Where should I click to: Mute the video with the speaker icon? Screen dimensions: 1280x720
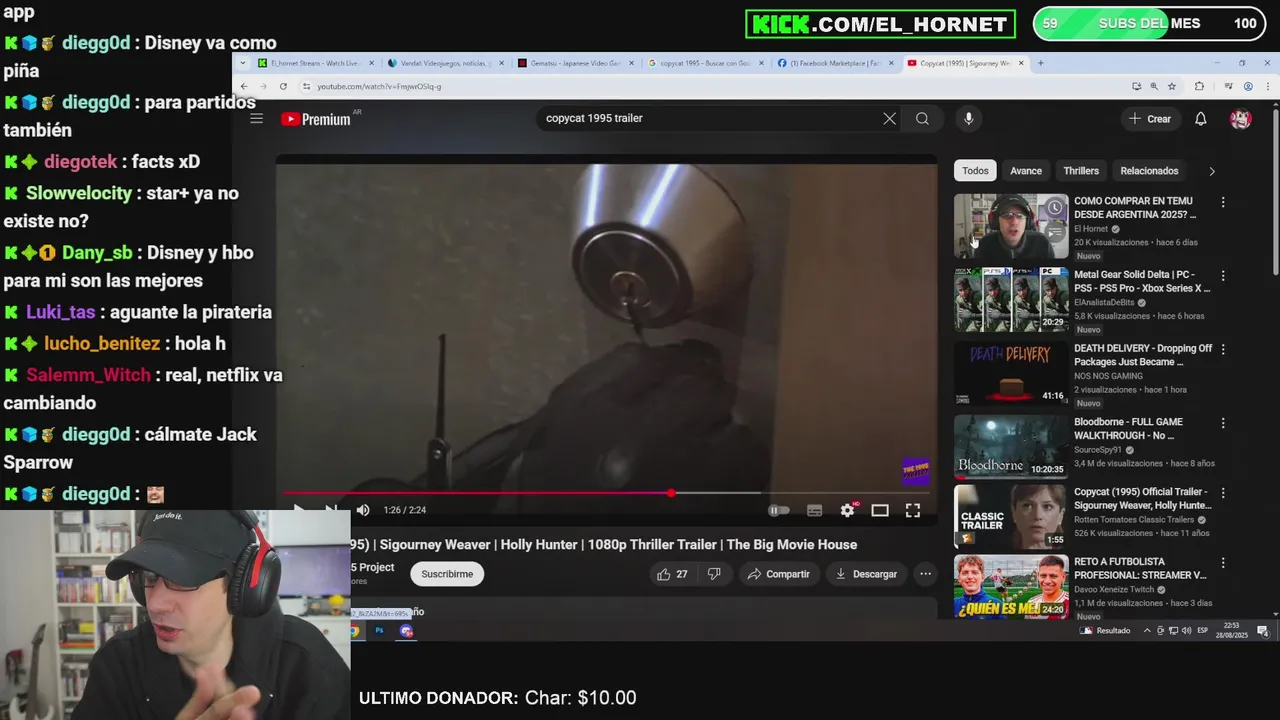[x=363, y=510]
